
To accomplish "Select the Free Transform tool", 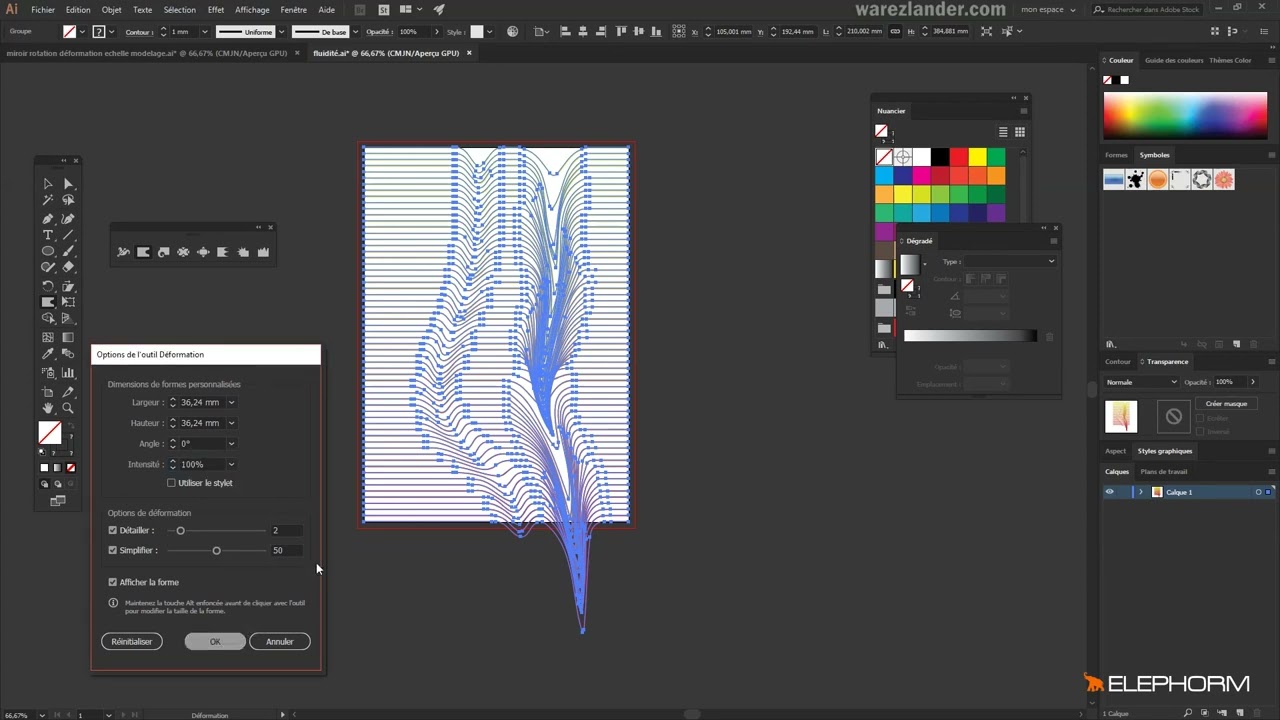I will tap(68, 302).
